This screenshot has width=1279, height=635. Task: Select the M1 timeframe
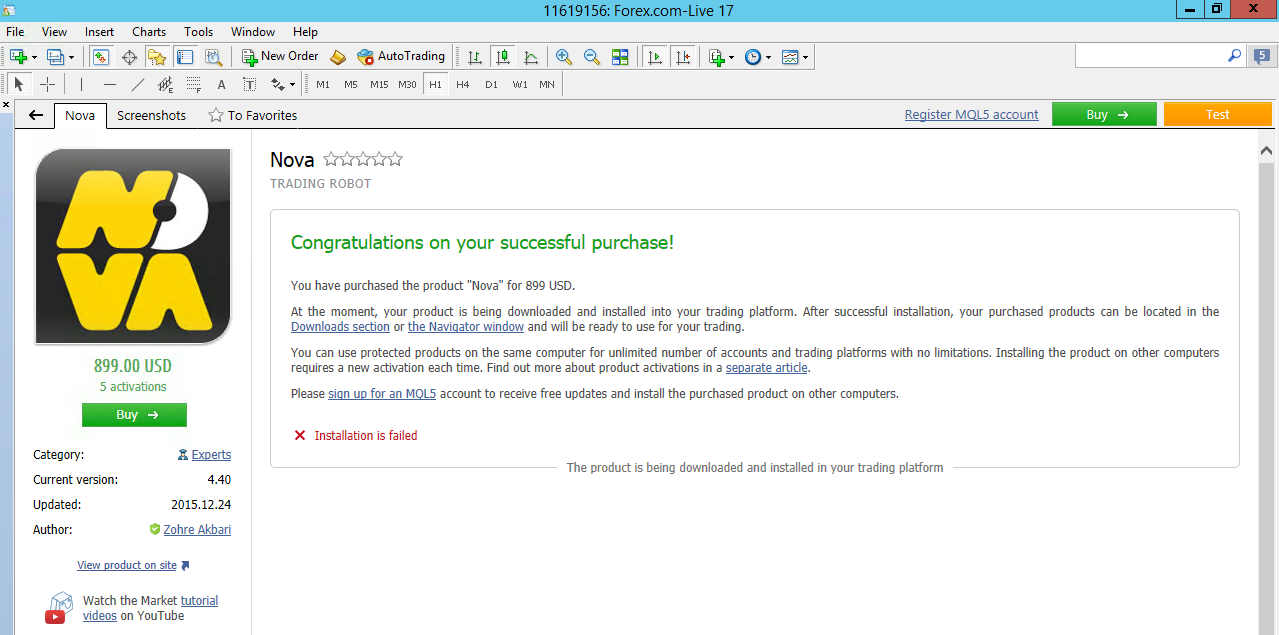(323, 85)
